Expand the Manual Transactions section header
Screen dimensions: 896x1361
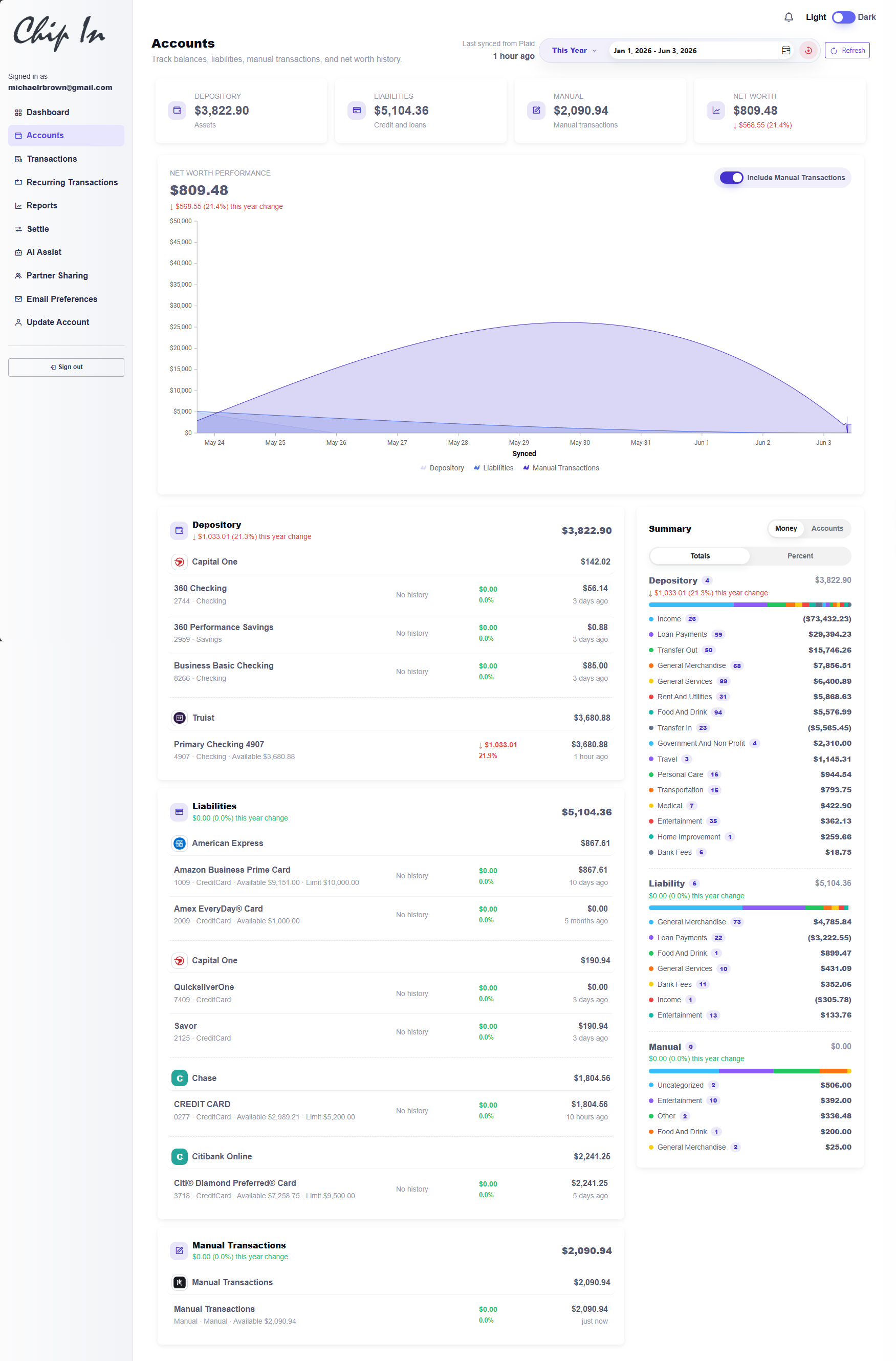tap(390, 1250)
